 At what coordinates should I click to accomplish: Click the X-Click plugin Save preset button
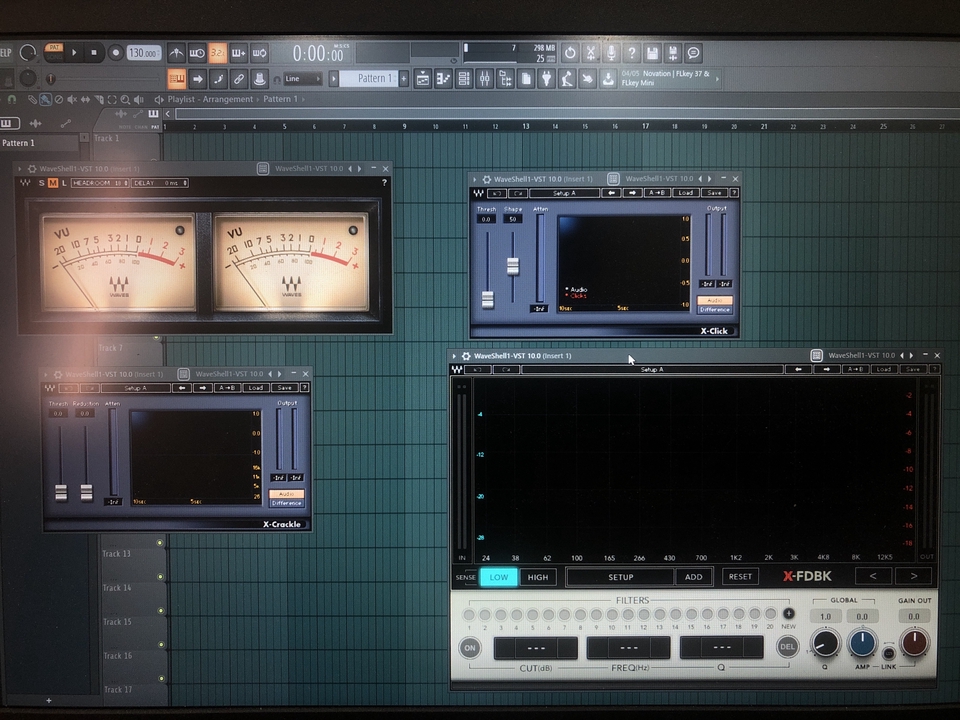pyautogui.click(x=712, y=193)
